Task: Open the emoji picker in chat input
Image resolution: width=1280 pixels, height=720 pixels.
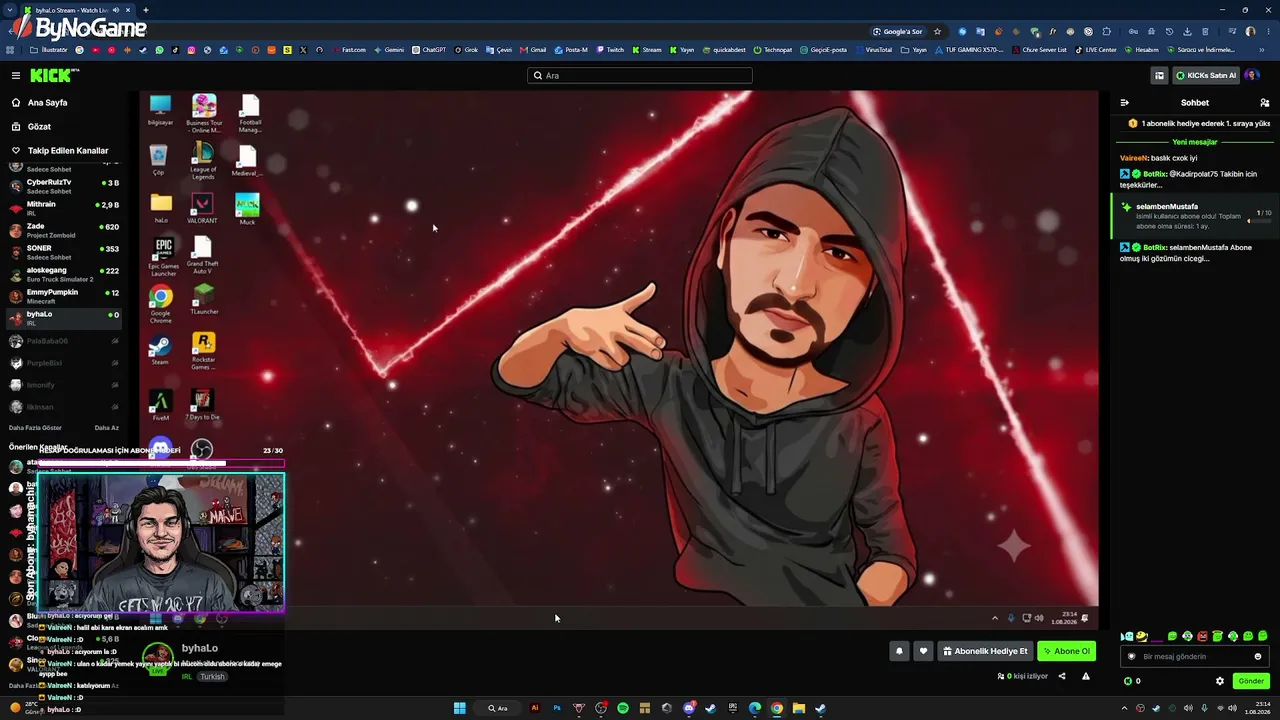Action: click(1258, 657)
